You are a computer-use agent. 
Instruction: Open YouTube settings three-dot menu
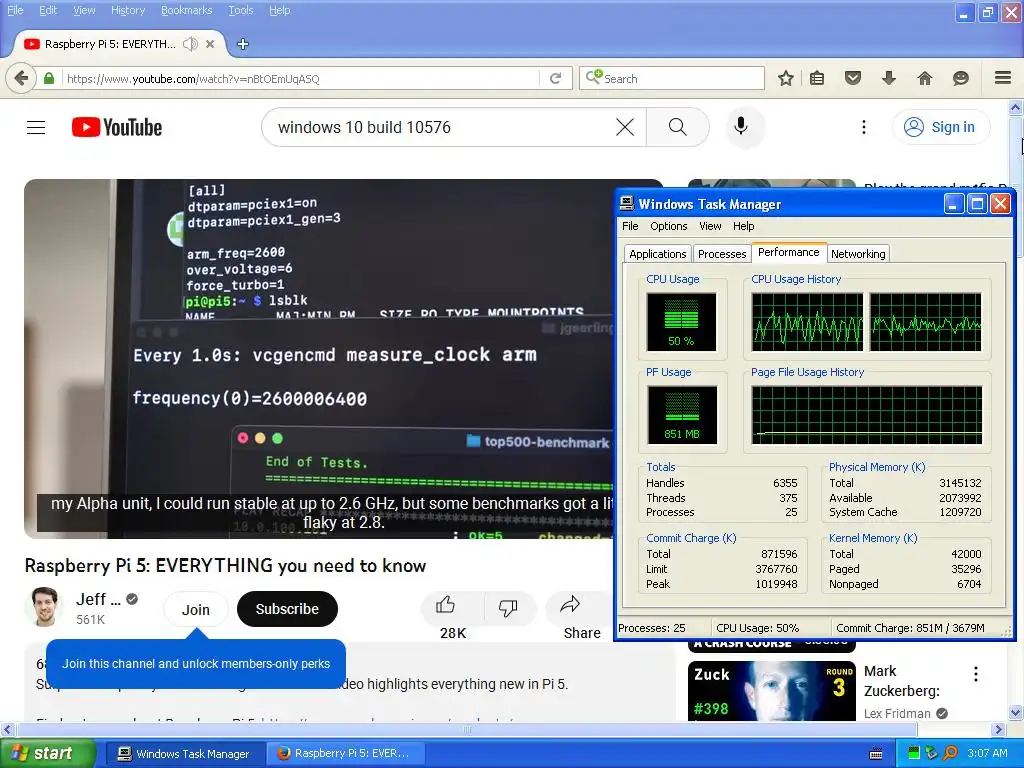pos(864,127)
